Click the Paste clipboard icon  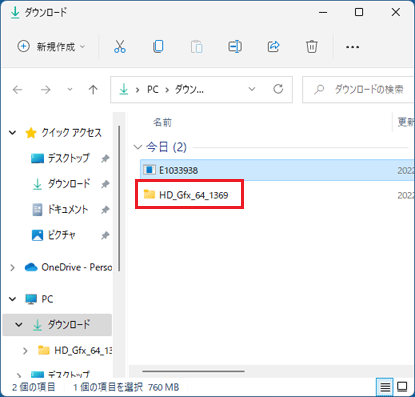click(x=196, y=47)
